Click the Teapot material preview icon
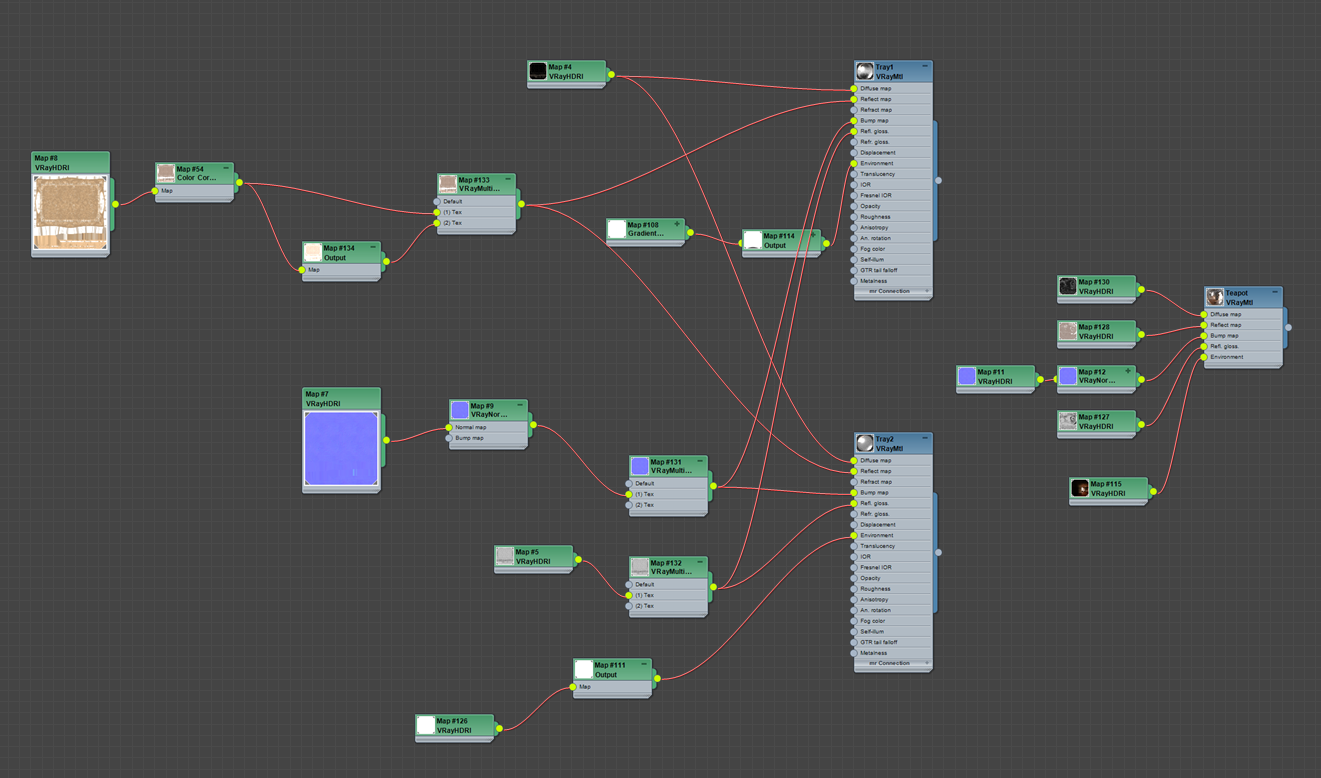The image size is (1321, 778). (1215, 297)
